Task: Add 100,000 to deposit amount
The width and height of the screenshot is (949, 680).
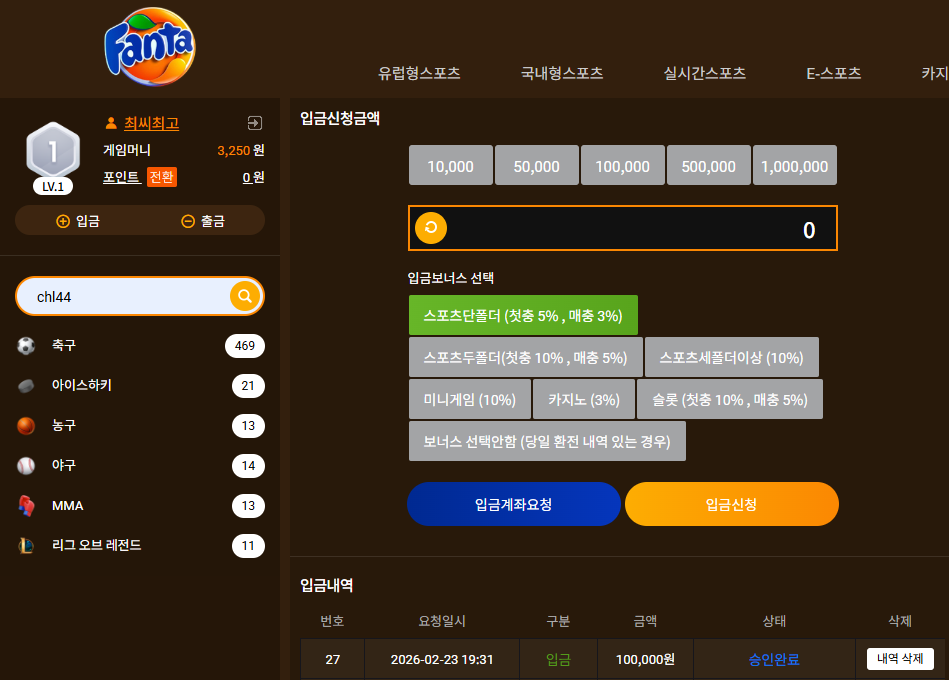Action: [622, 165]
